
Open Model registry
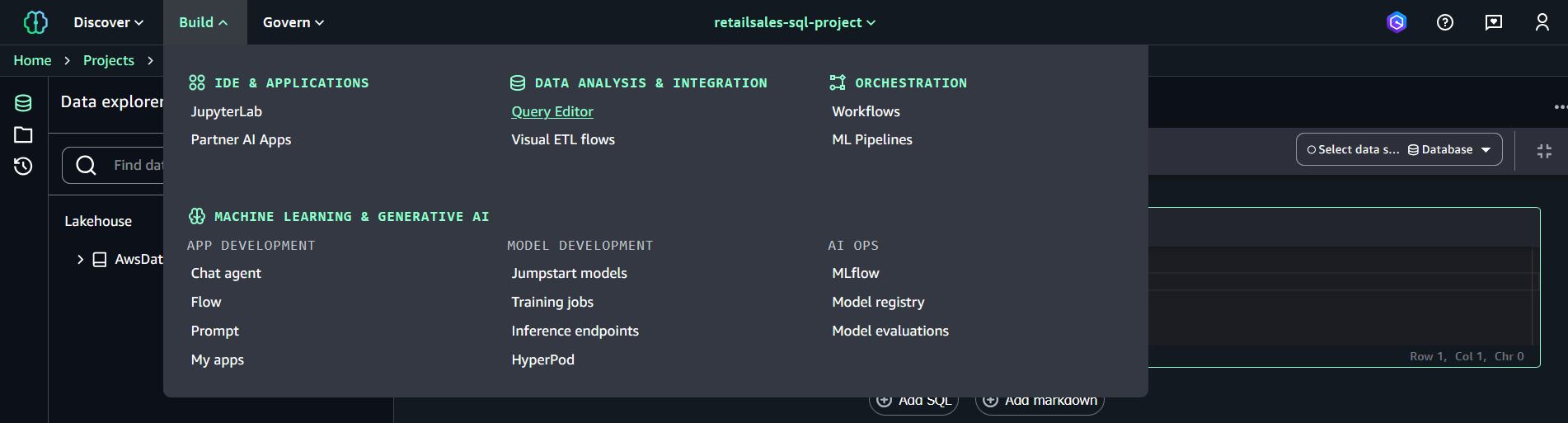pyautogui.click(x=878, y=302)
